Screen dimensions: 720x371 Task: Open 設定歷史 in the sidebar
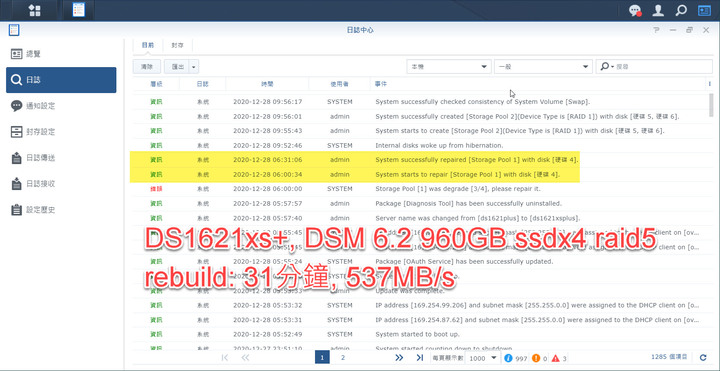pos(61,210)
